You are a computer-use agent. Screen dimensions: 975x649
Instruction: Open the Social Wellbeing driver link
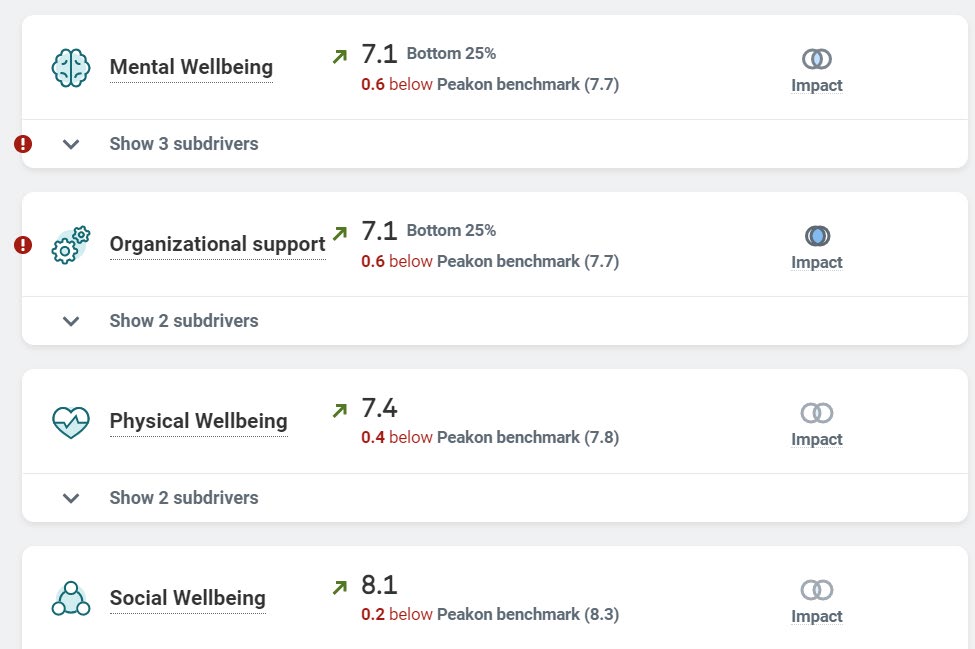(187, 598)
